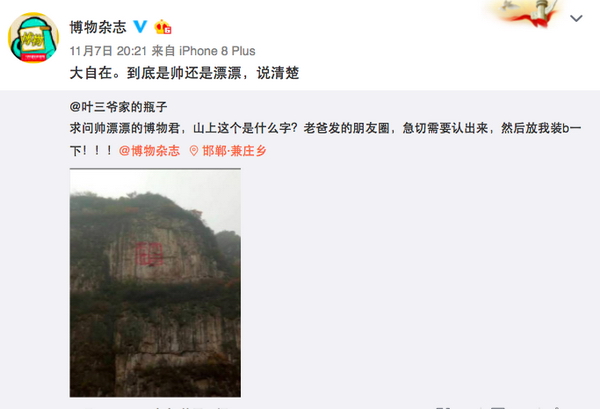Open the 邯郸·兼庄乡 location link
Image resolution: width=600 pixels, height=409 pixels.
coord(234,151)
